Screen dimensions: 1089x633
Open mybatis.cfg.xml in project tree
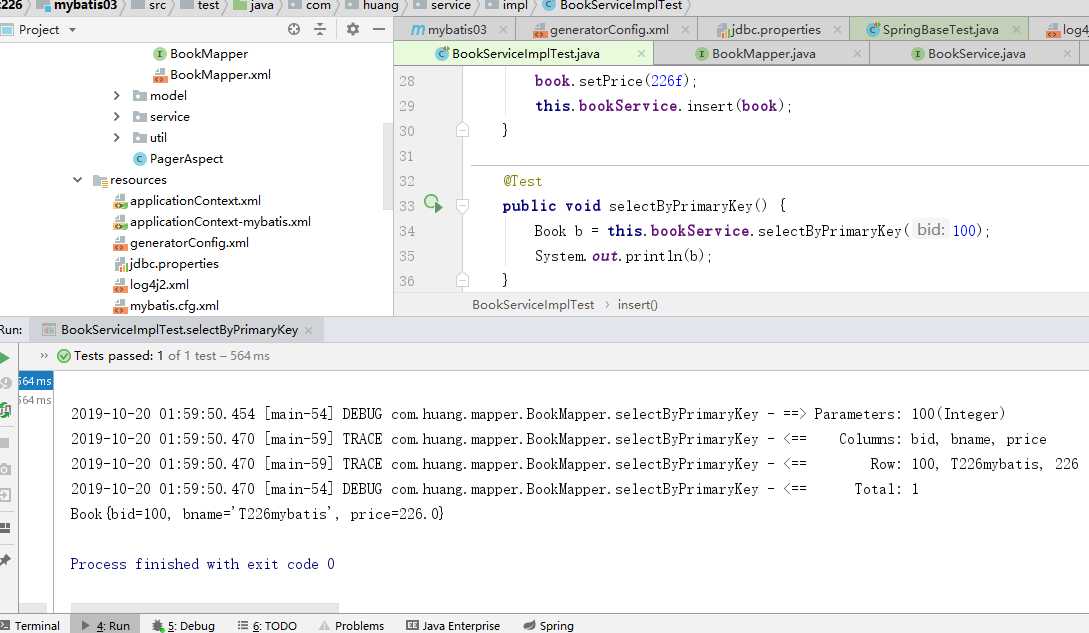point(166,305)
